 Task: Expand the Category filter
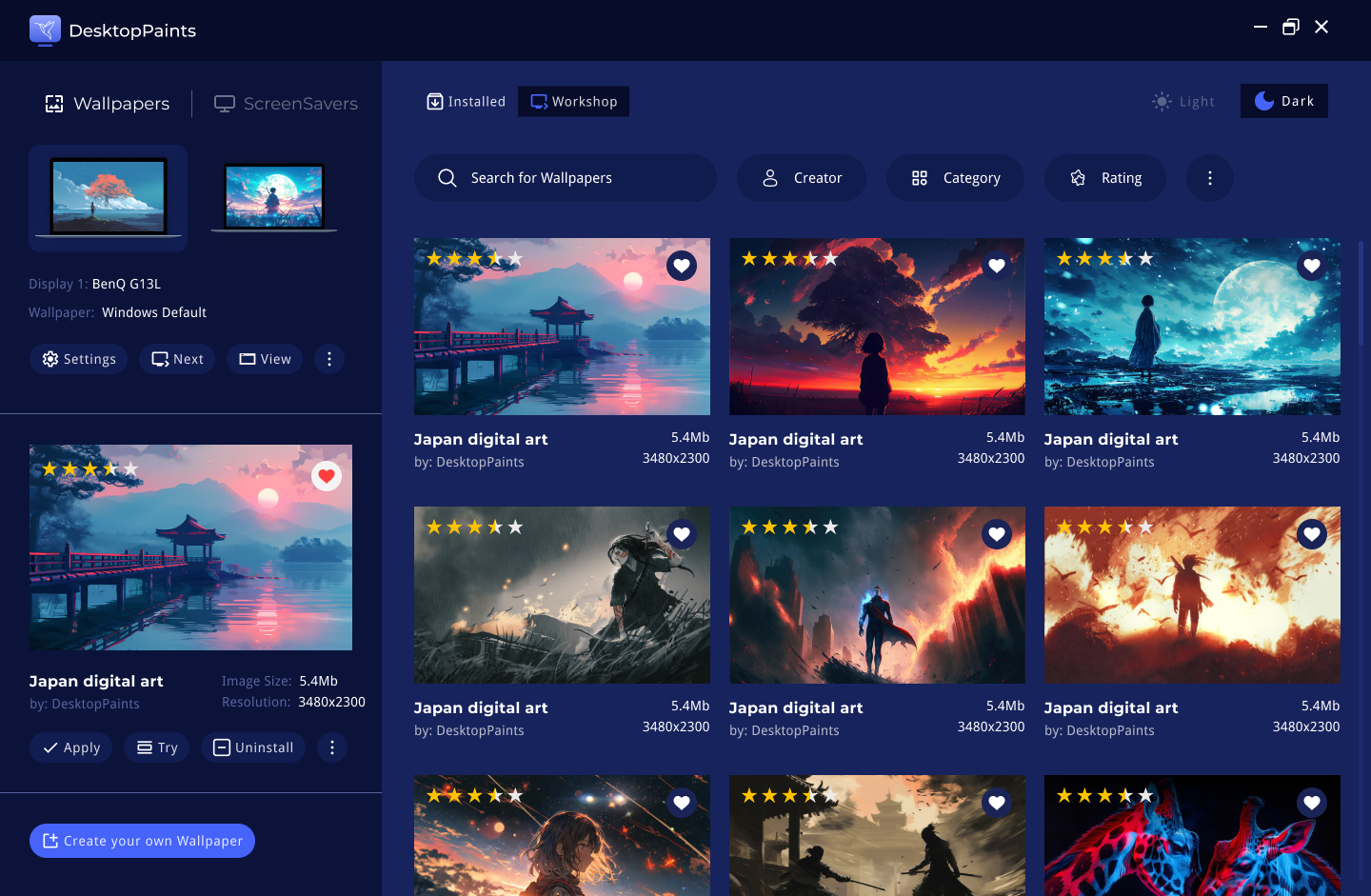tap(955, 178)
